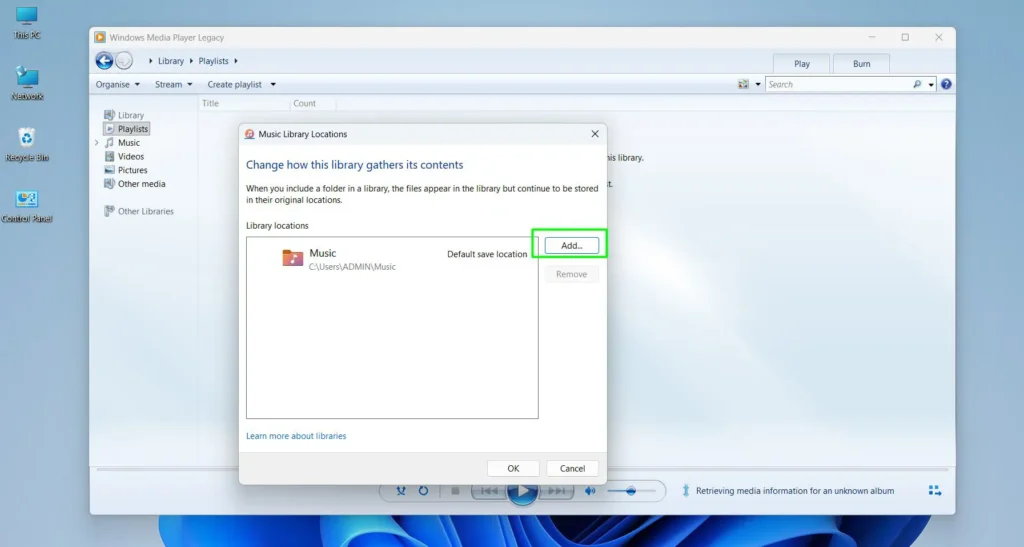Click into the Search field

pyautogui.click(x=838, y=84)
